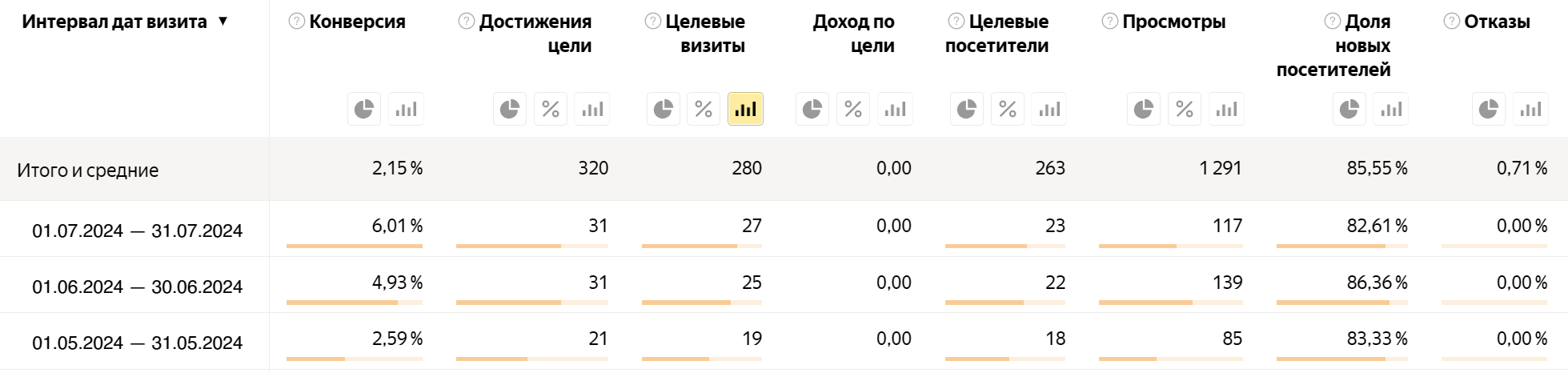Select row 01.06.2024 — 30.06.2024

137,287
